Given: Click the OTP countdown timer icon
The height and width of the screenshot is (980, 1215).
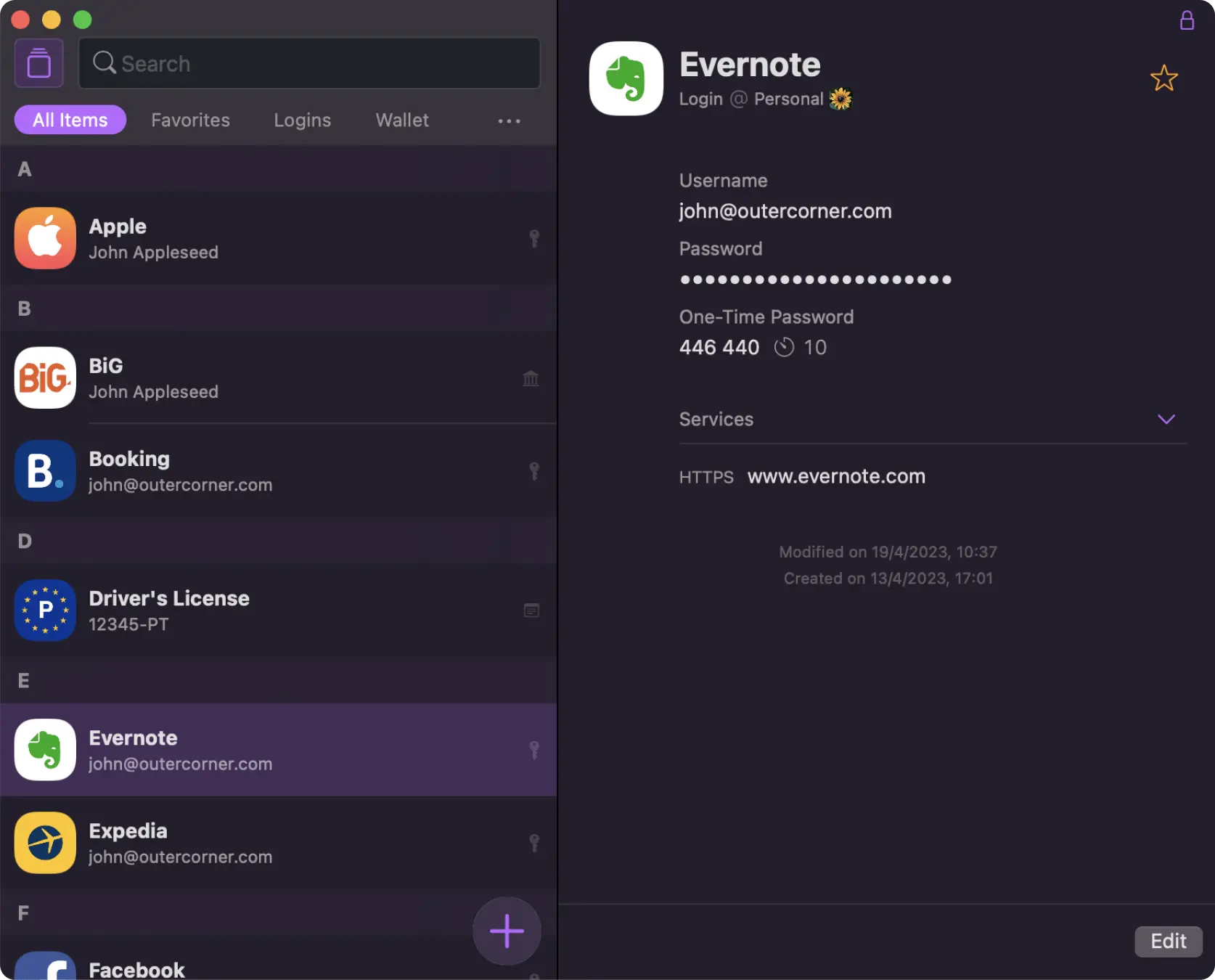Looking at the screenshot, I should point(784,348).
